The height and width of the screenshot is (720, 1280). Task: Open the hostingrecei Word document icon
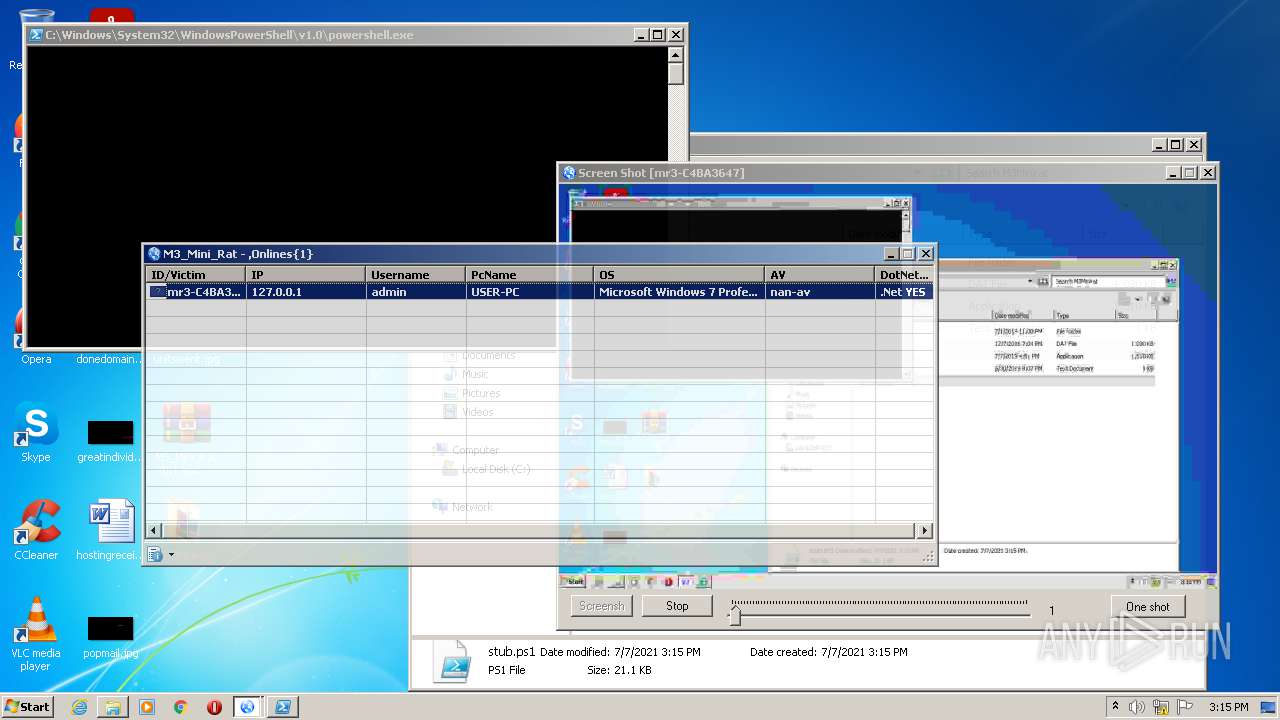(110, 530)
